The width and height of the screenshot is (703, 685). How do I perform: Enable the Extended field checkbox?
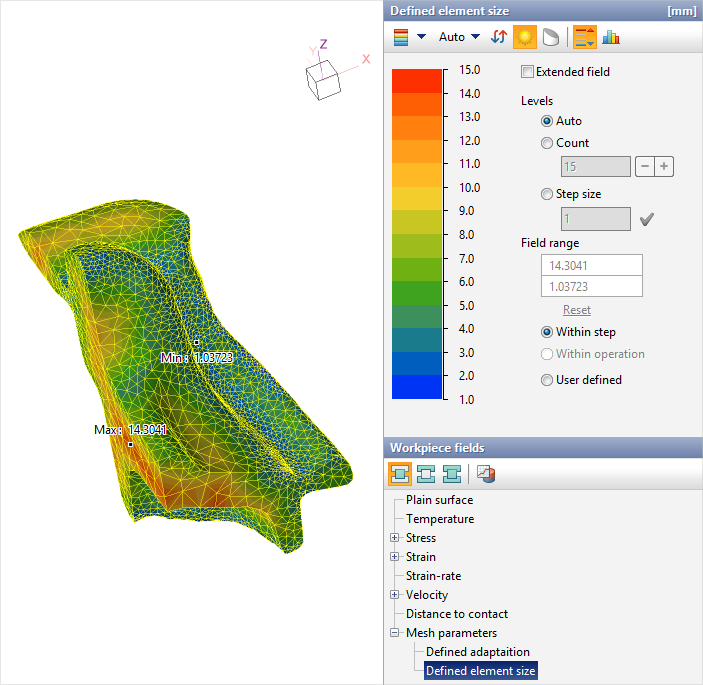(x=528, y=72)
